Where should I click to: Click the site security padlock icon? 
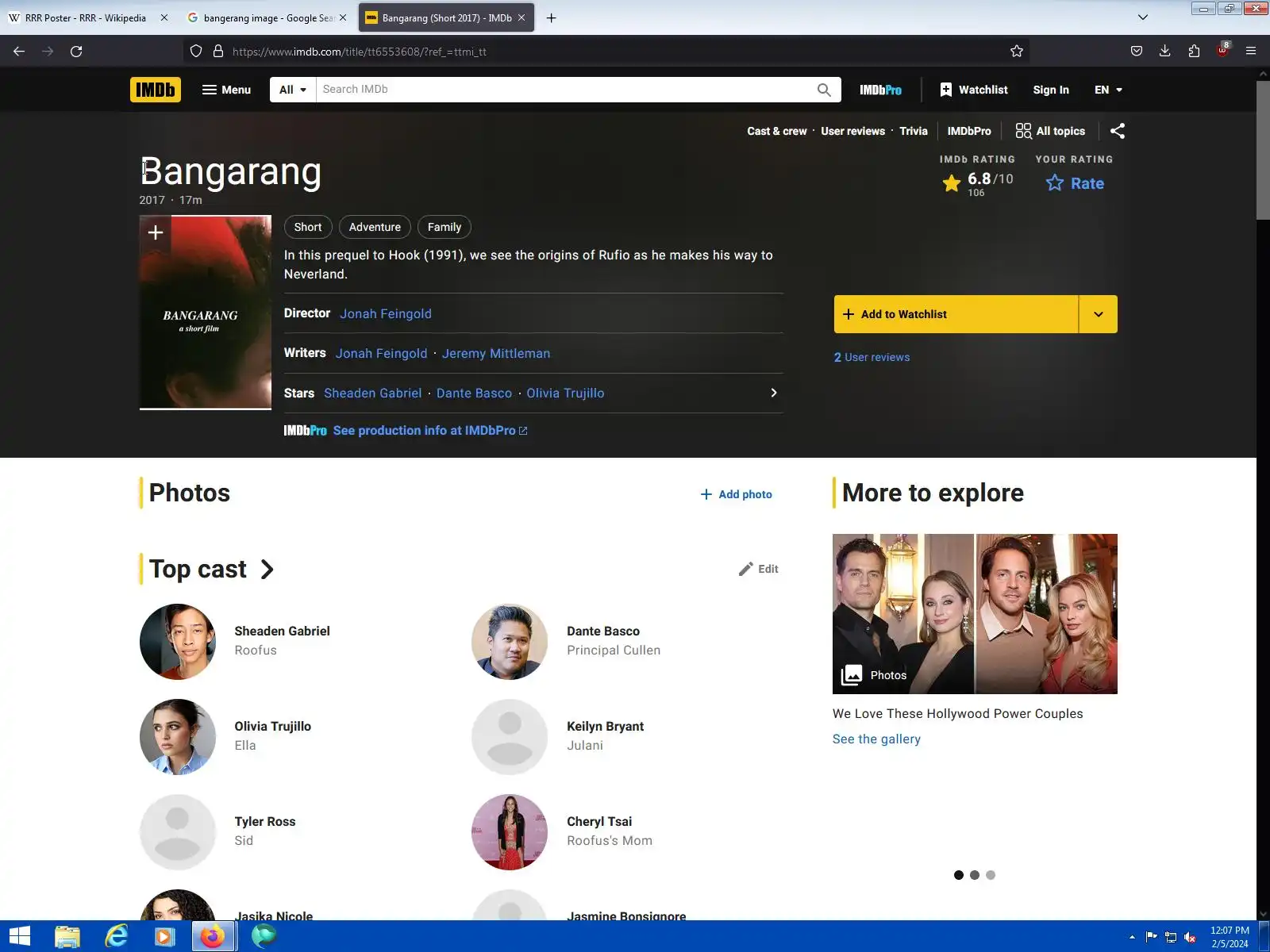(218, 52)
